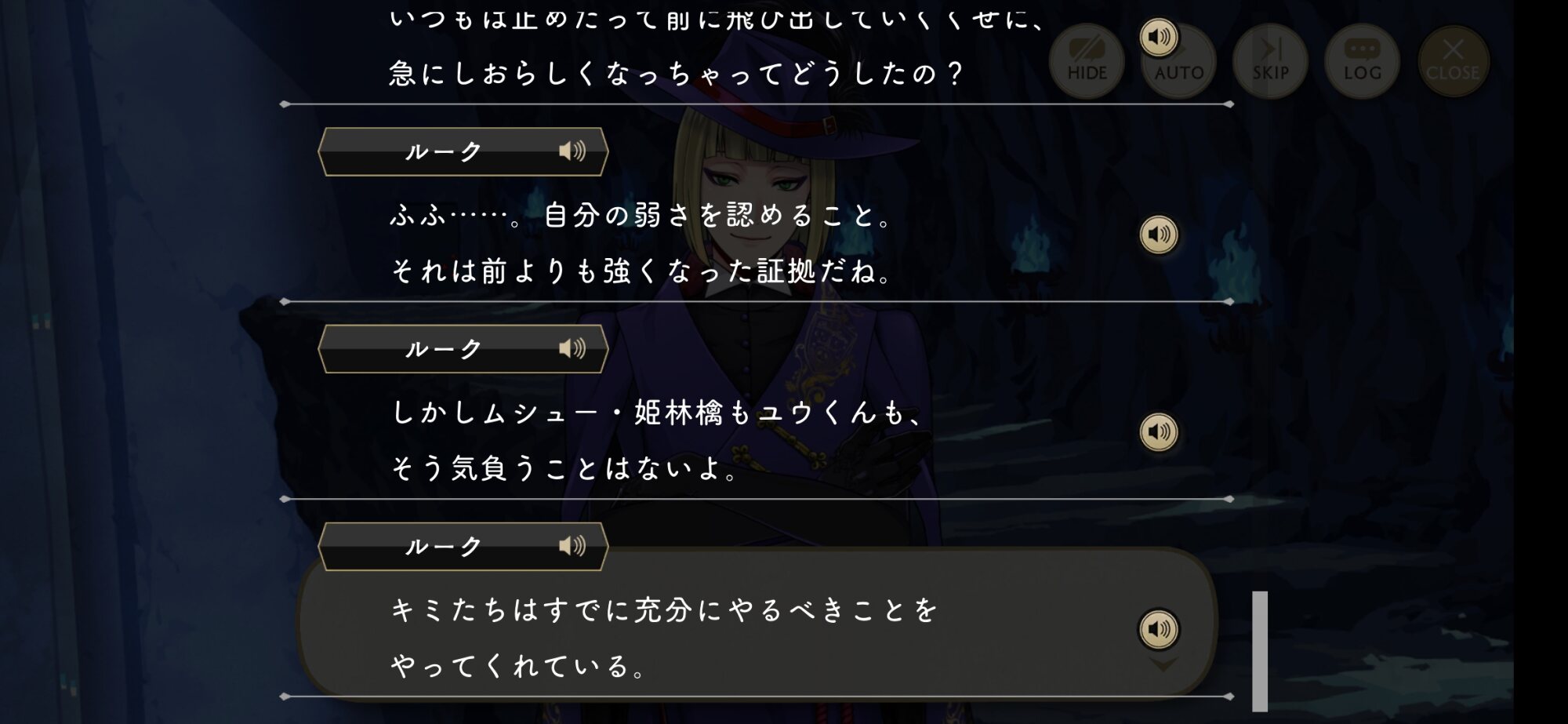The image size is (1568, 724).
Task: Tap speaker icon on first ルーク name plate
Action: click(x=572, y=151)
